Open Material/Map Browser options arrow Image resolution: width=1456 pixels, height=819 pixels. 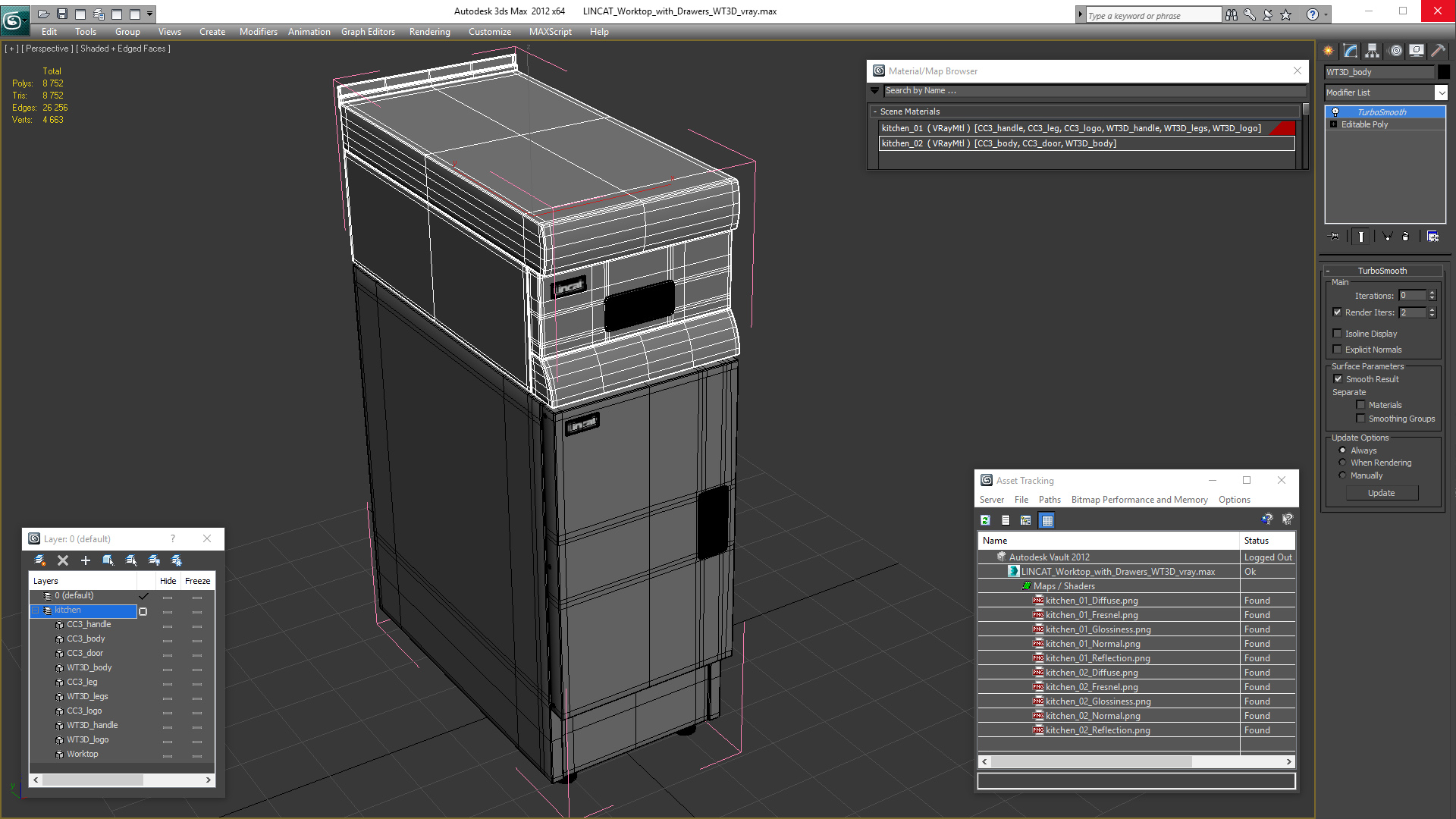pyautogui.click(x=874, y=90)
